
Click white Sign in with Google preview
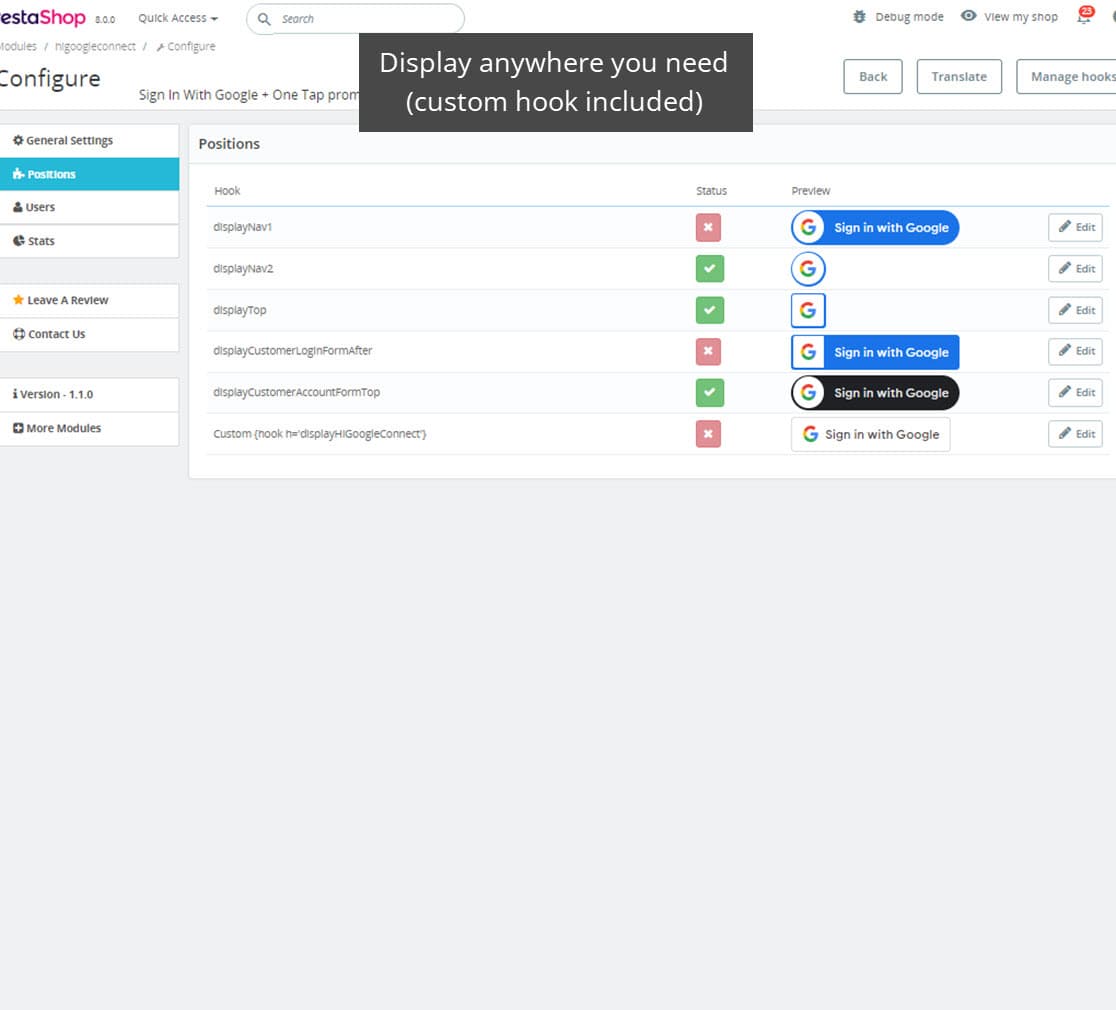pos(870,434)
